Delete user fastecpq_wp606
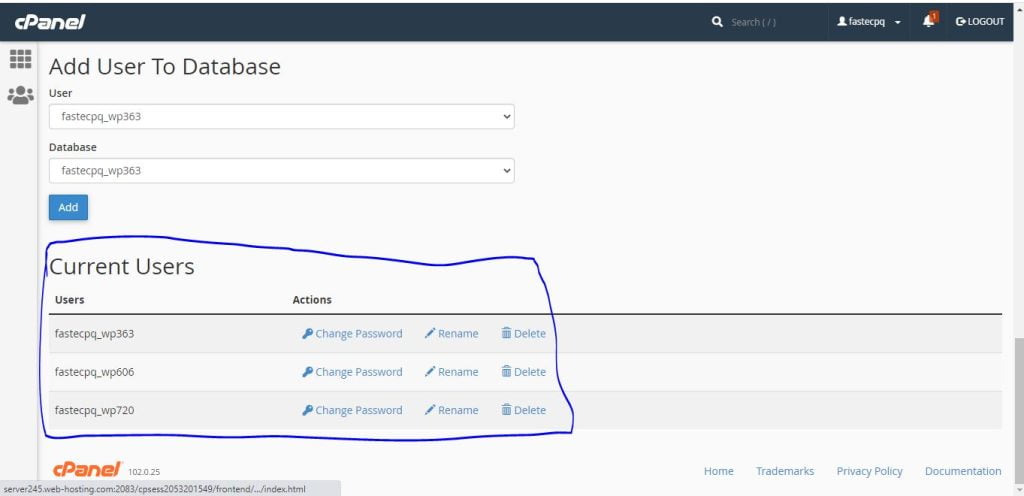Viewport: 1024px width, 496px height. point(523,372)
